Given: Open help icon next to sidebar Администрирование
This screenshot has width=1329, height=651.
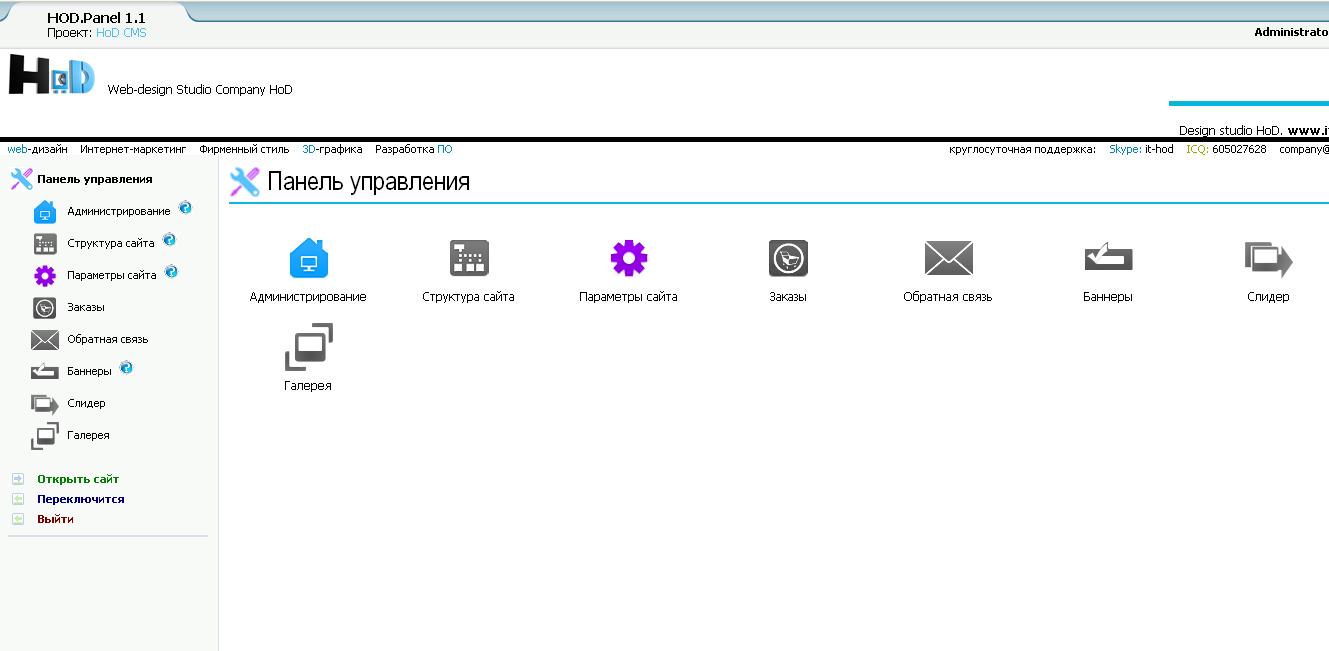Looking at the screenshot, I should point(185,208).
